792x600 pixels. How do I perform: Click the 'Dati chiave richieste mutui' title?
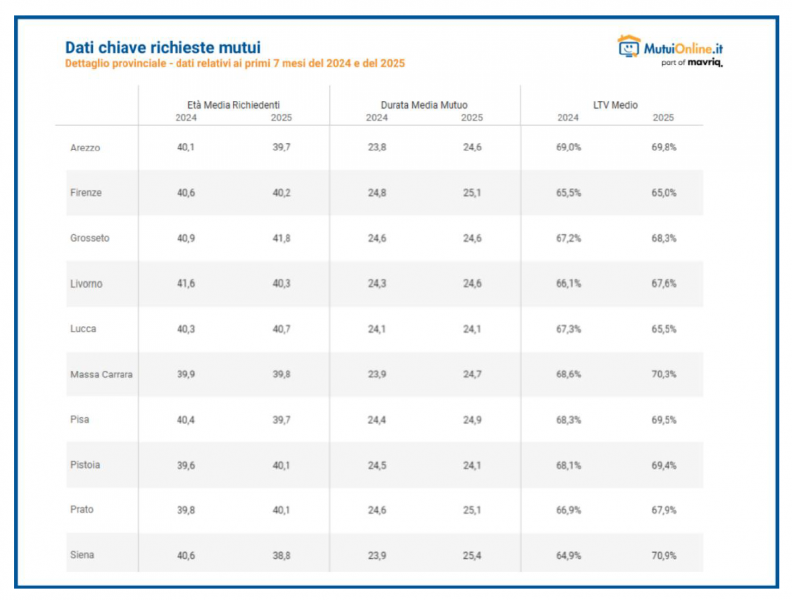[x=162, y=47]
